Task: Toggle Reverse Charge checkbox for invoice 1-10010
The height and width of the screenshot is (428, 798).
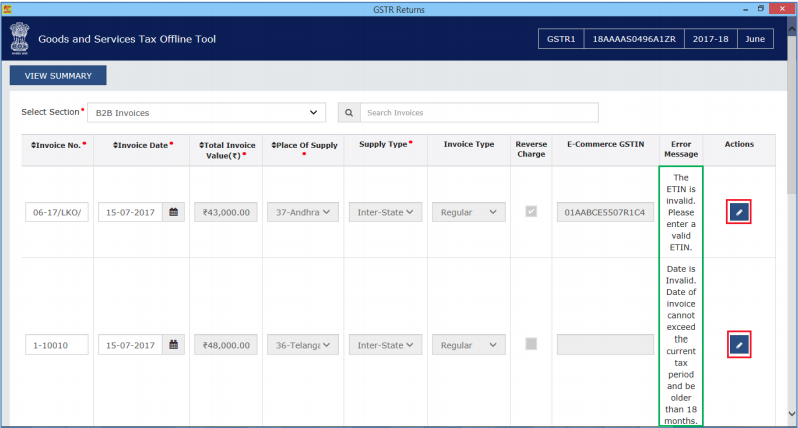Action: click(531, 344)
